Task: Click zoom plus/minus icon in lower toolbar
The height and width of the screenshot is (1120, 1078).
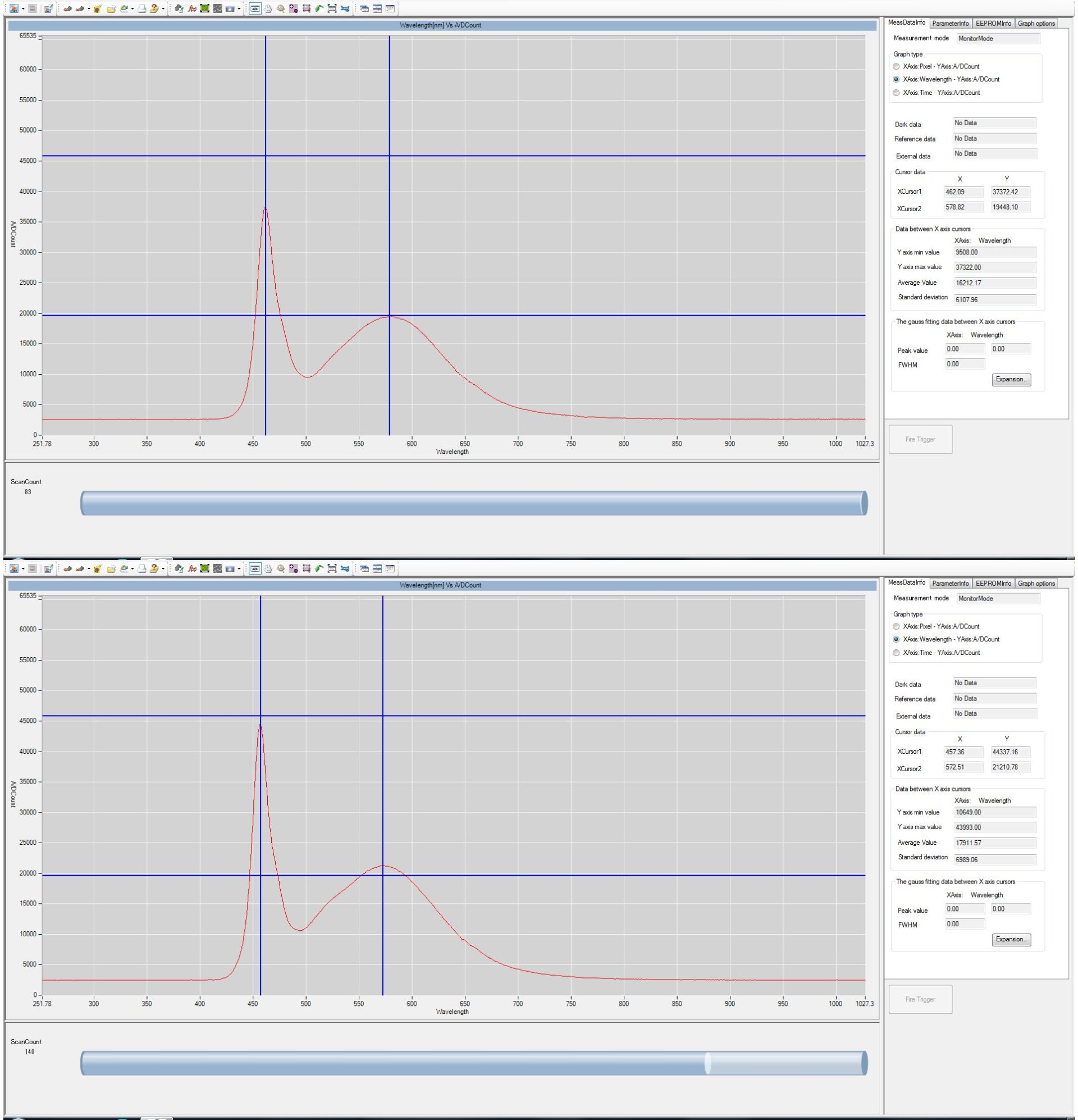Action: (x=294, y=568)
